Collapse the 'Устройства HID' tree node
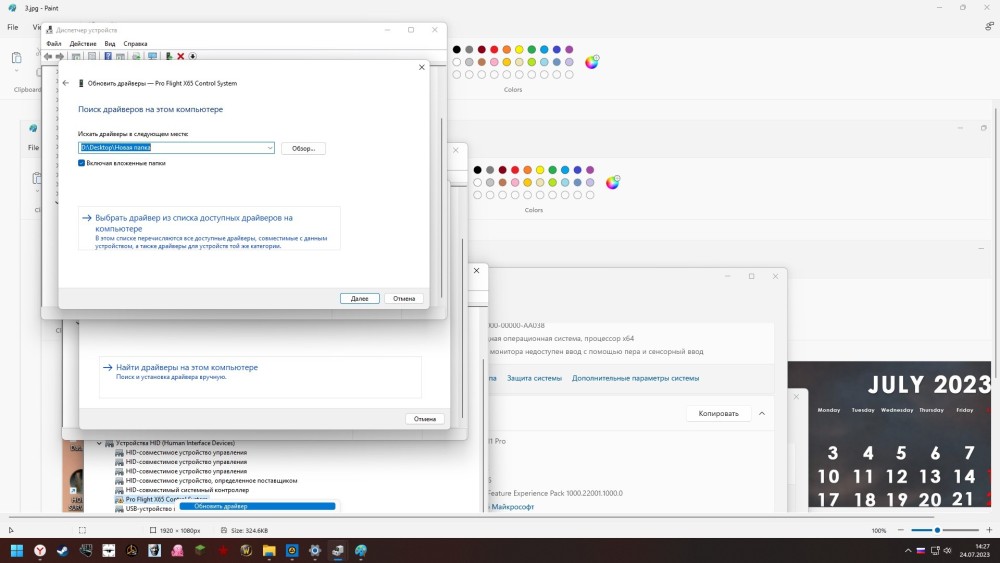 coord(99,443)
